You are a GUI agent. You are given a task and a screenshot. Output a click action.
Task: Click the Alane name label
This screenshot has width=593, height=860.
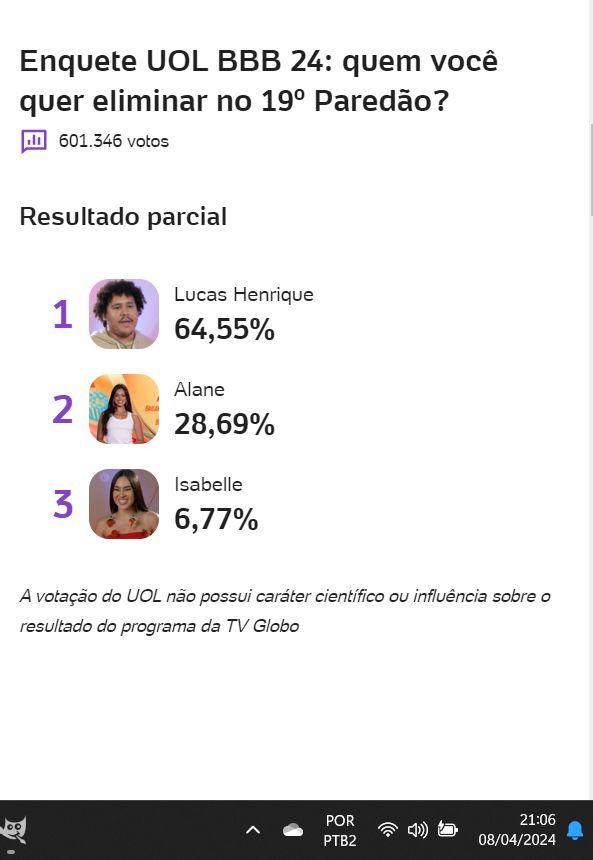pos(199,389)
